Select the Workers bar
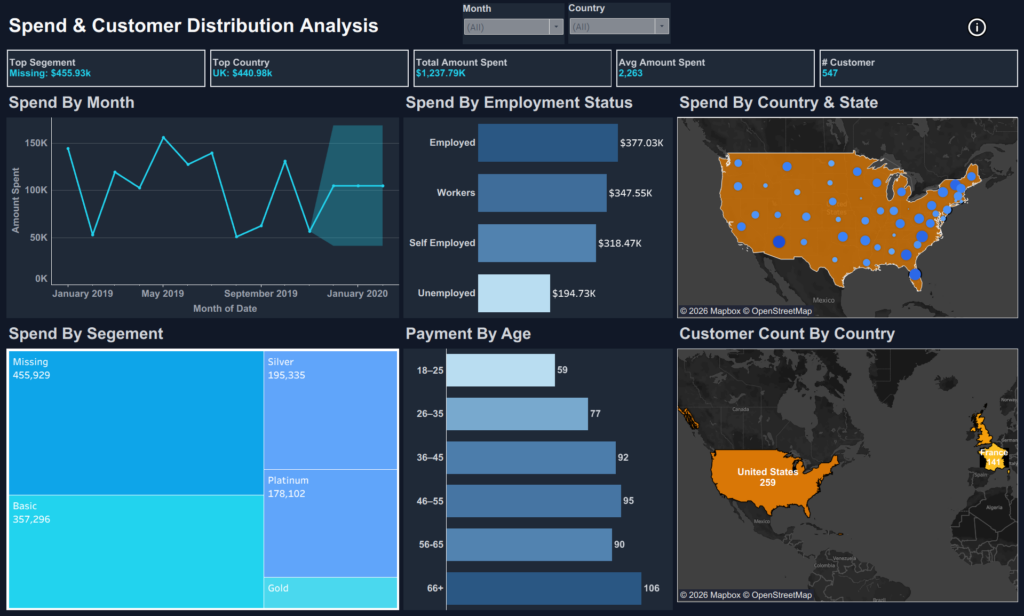Viewport: 1024px width, 616px height. coord(542,193)
